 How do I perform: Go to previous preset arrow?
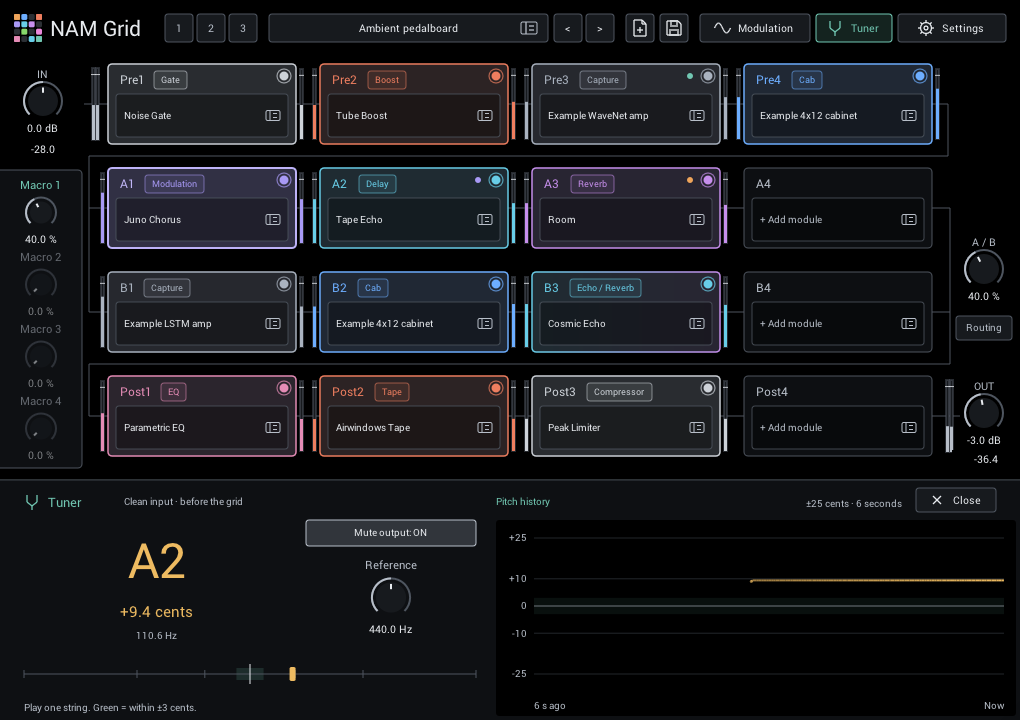click(x=568, y=29)
